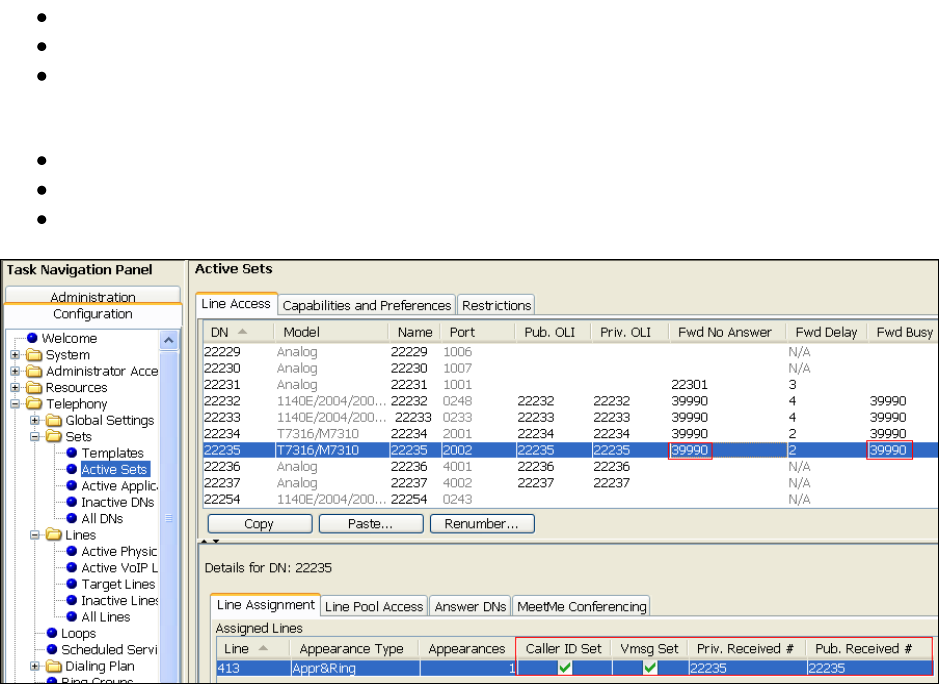Expand the Dialing Plan folder
The image size is (939, 684).
[x=35, y=666]
